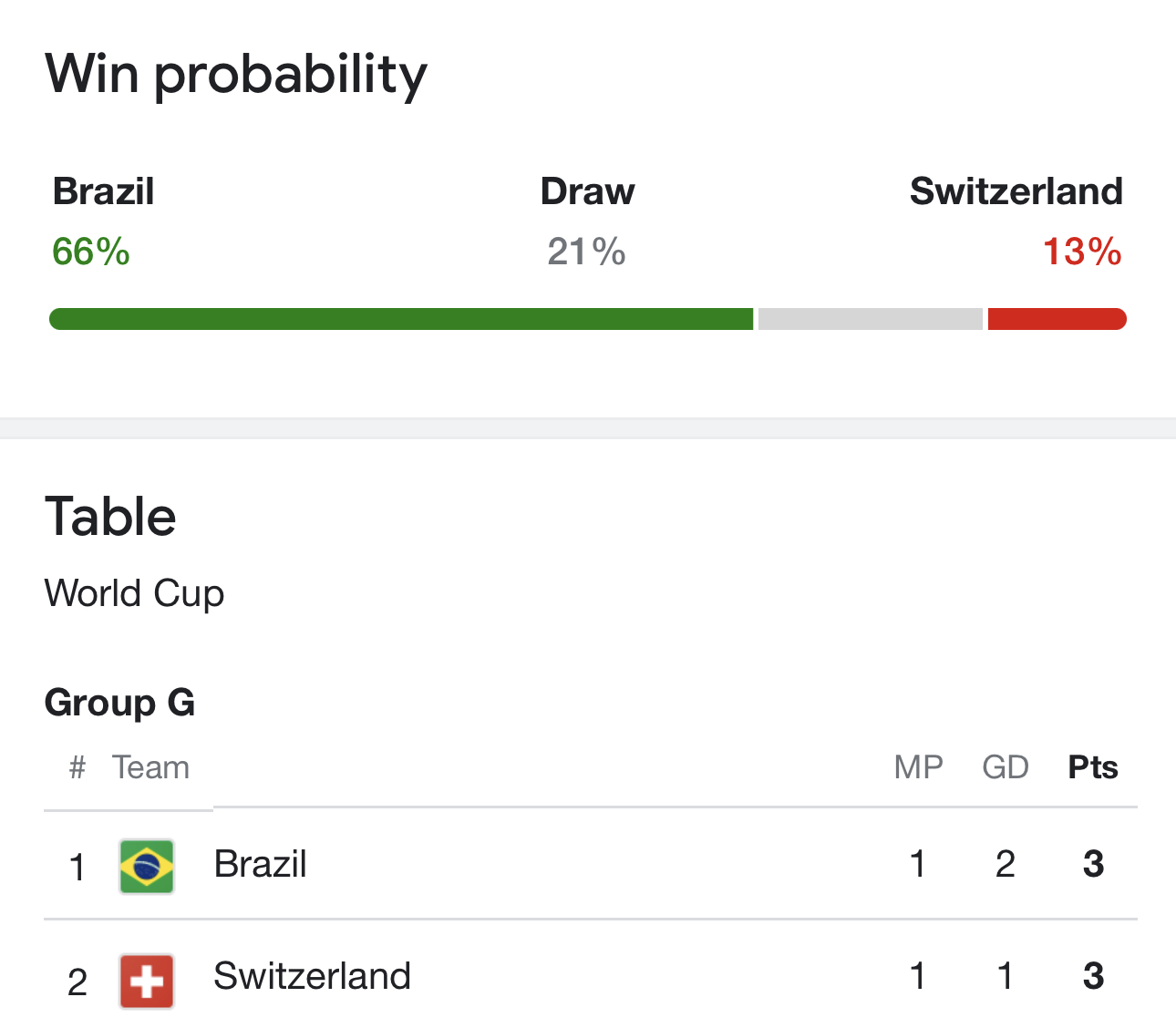Viewport: 1176px width, 1028px height.
Task: Click the MP column header
Action: (918, 767)
